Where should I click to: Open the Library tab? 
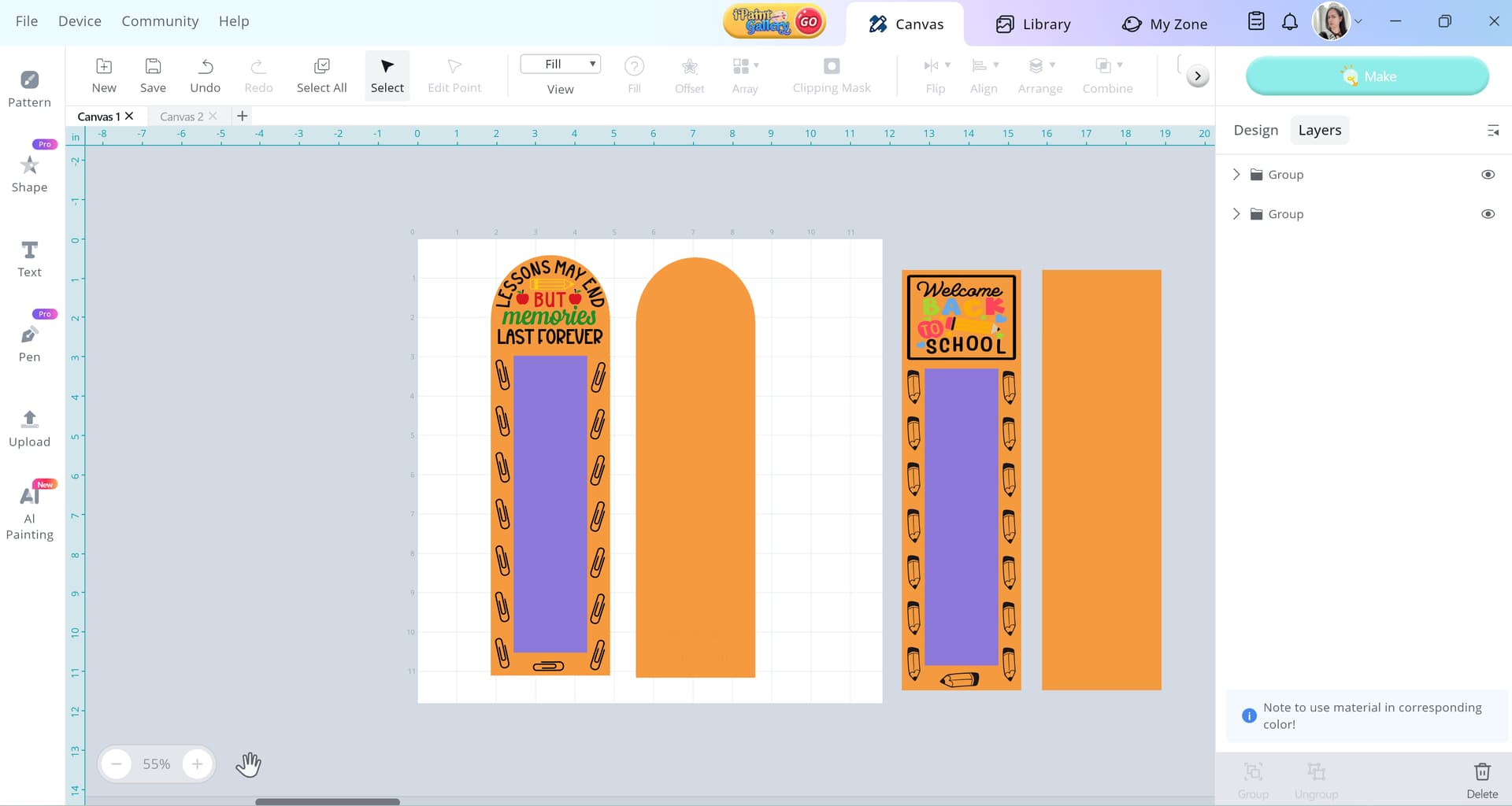coord(1033,24)
